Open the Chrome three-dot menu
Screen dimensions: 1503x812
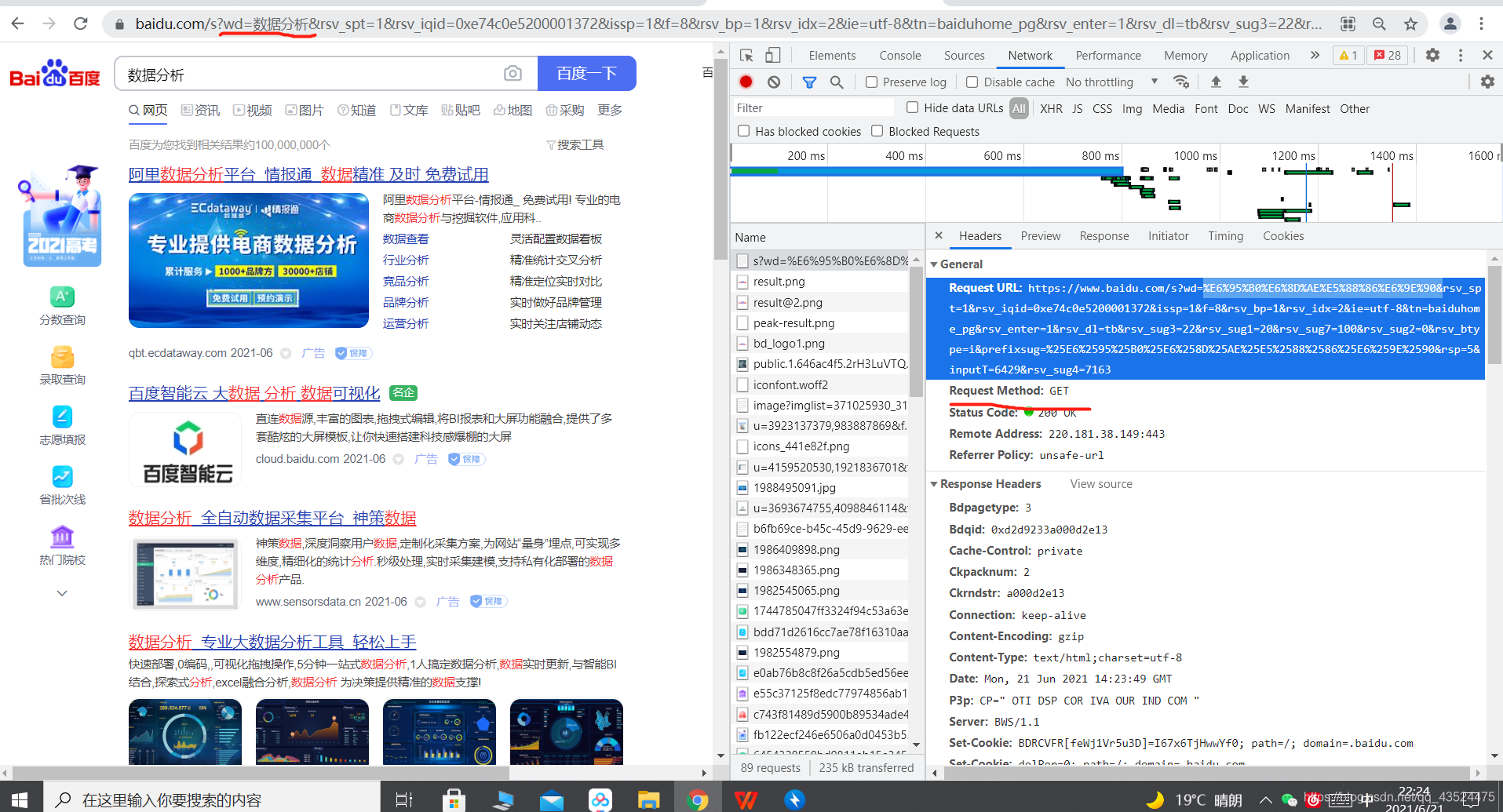tap(1481, 24)
